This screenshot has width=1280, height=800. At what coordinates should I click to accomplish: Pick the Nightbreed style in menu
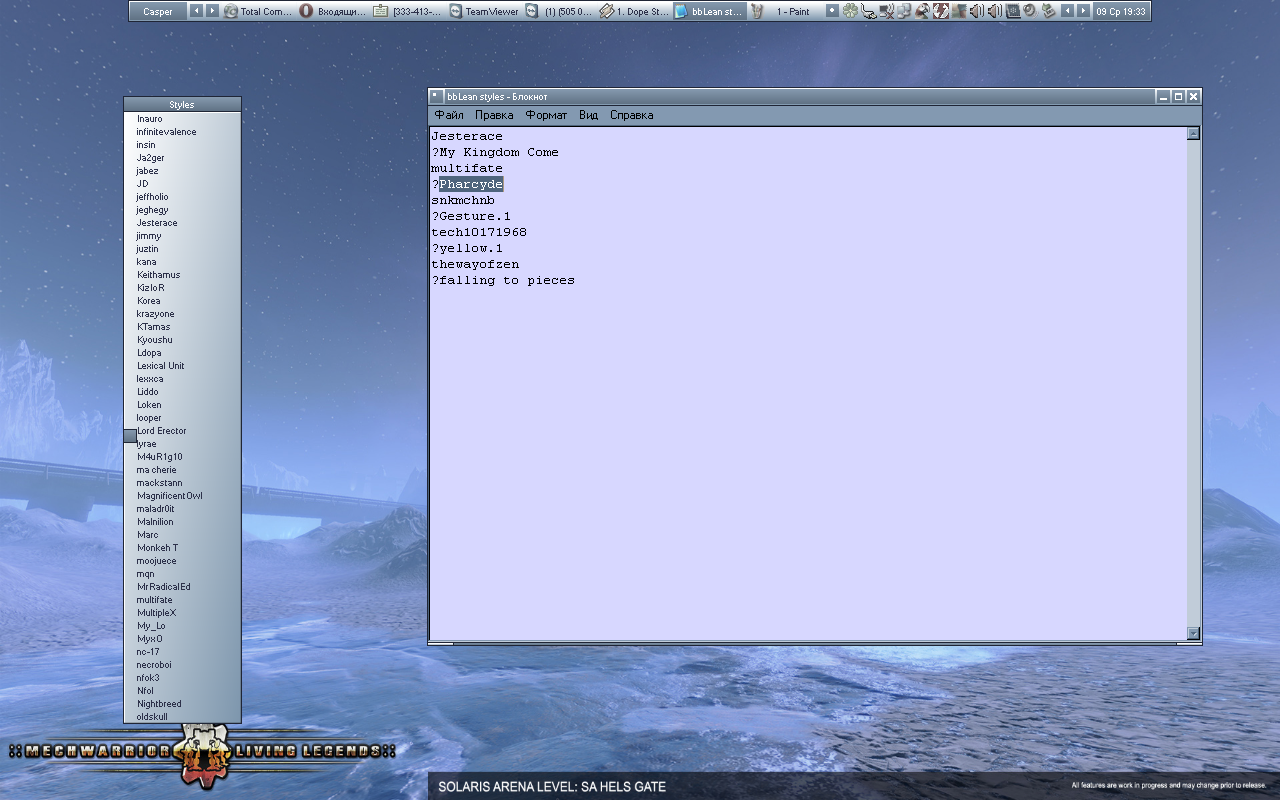click(x=159, y=704)
